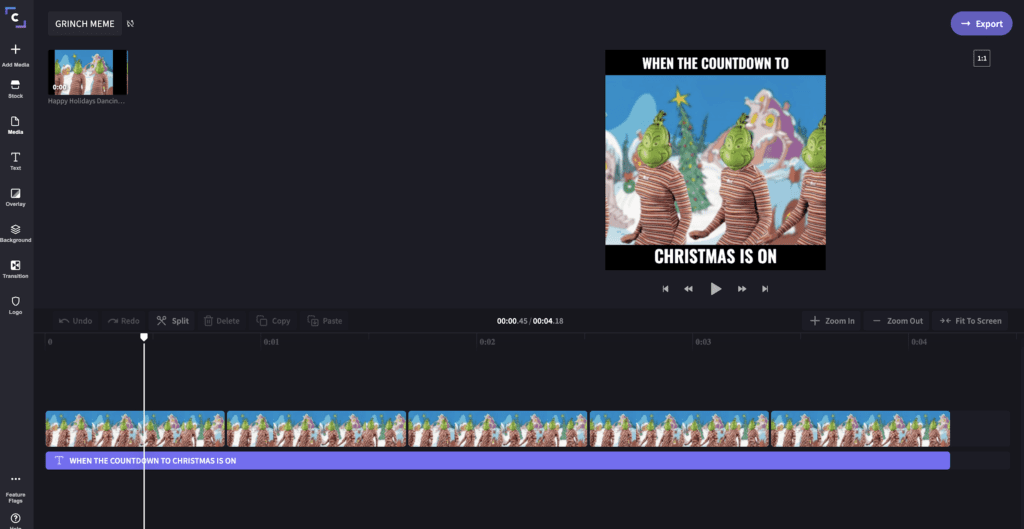Click the video preview canvas

(x=716, y=160)
